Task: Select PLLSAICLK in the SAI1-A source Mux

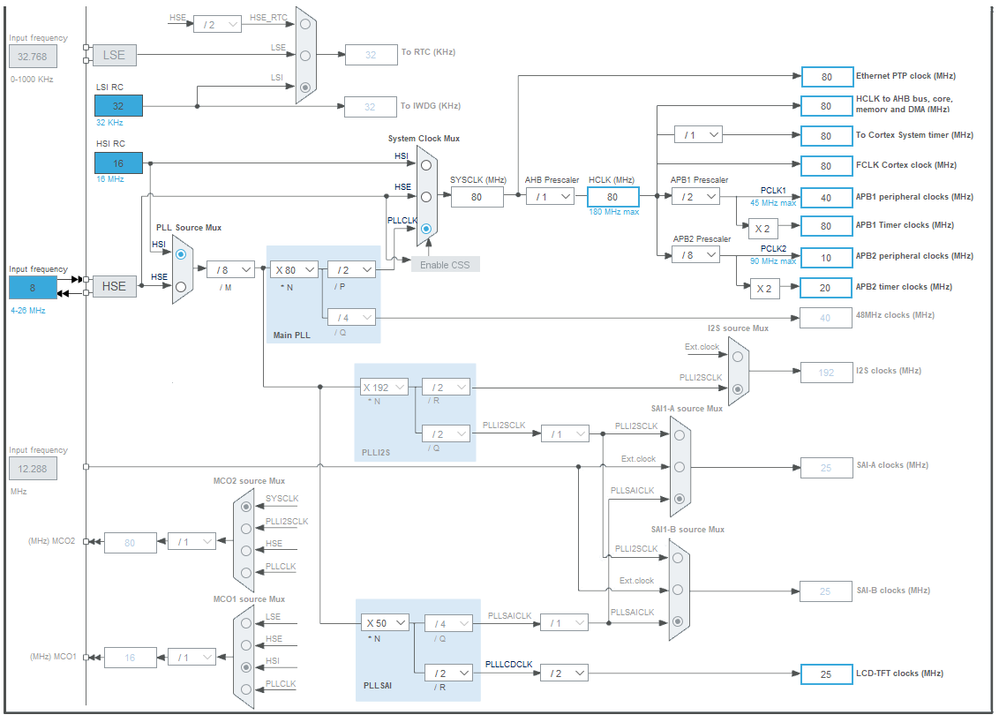Action: click(x=679, y=499)
